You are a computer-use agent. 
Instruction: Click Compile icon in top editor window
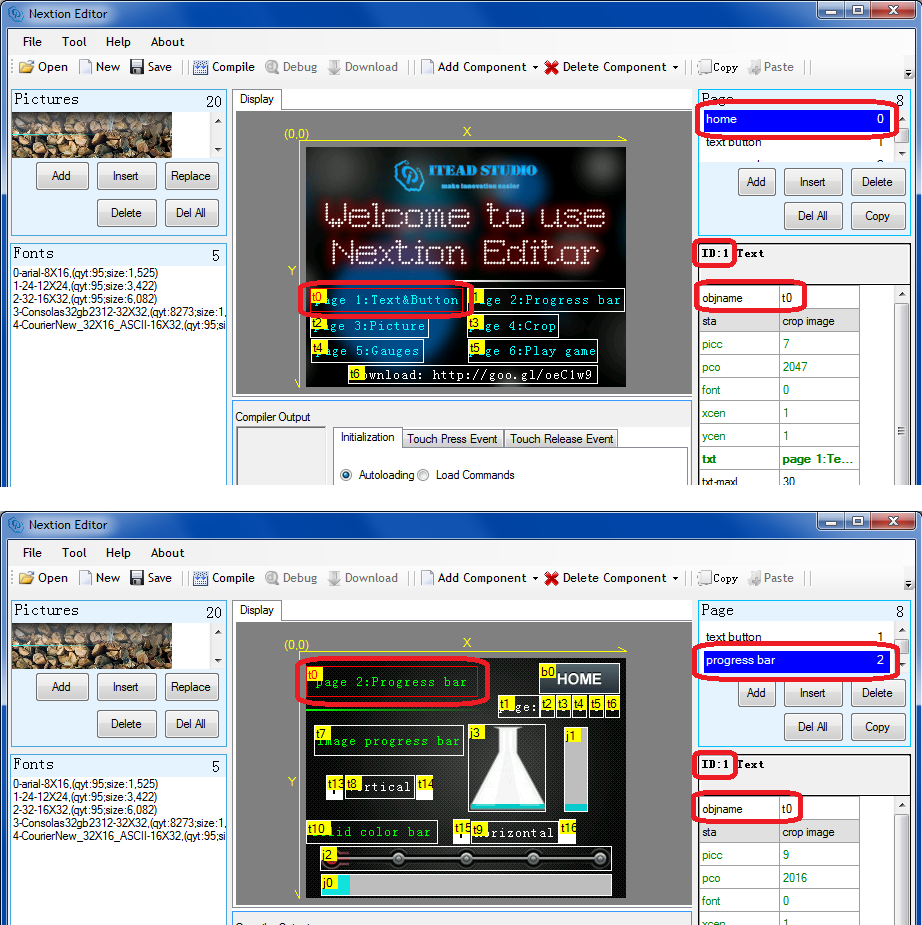[201, 67]
